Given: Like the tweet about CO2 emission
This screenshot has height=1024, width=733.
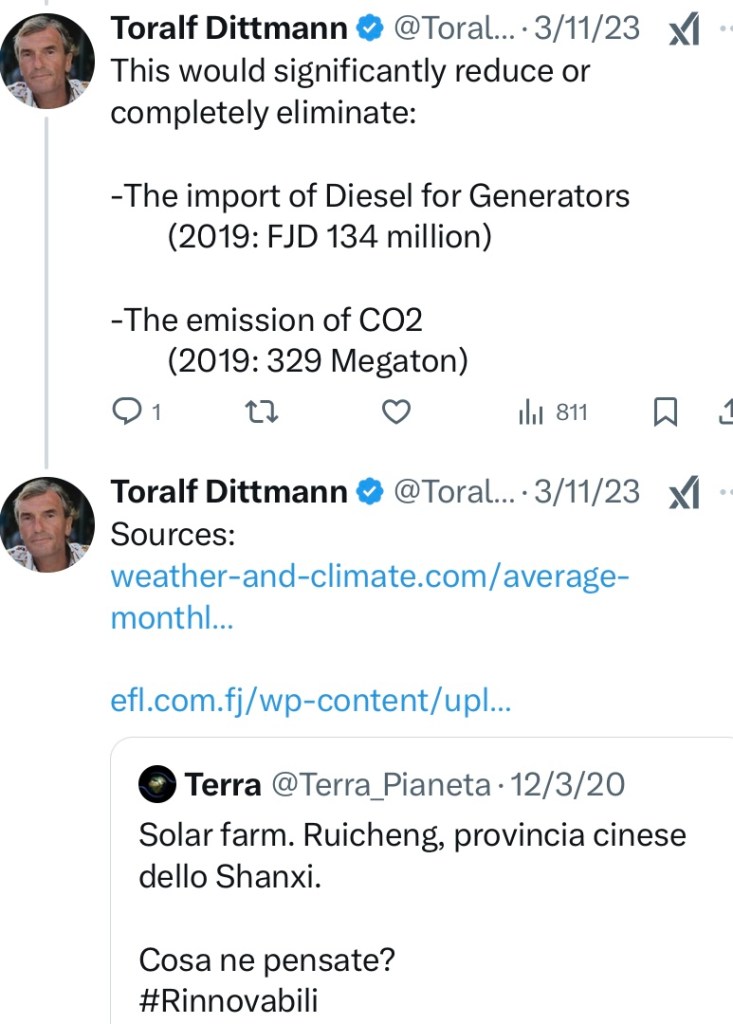Looking at the screenshot, I should 397,412.
